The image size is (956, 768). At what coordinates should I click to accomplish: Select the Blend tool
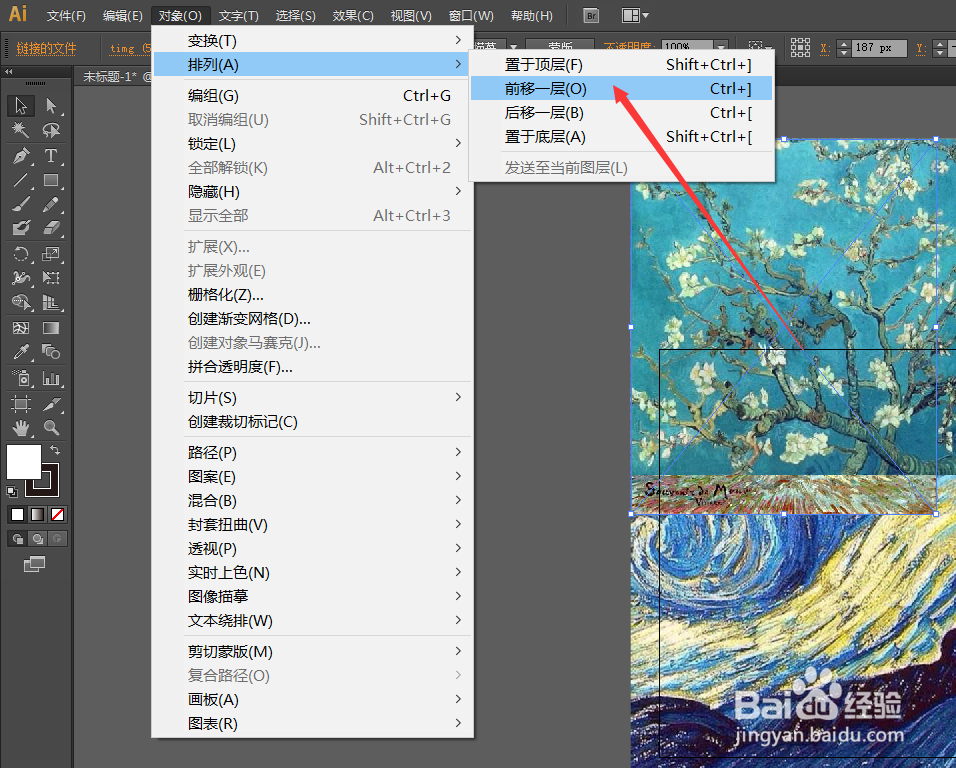[51, 352]
